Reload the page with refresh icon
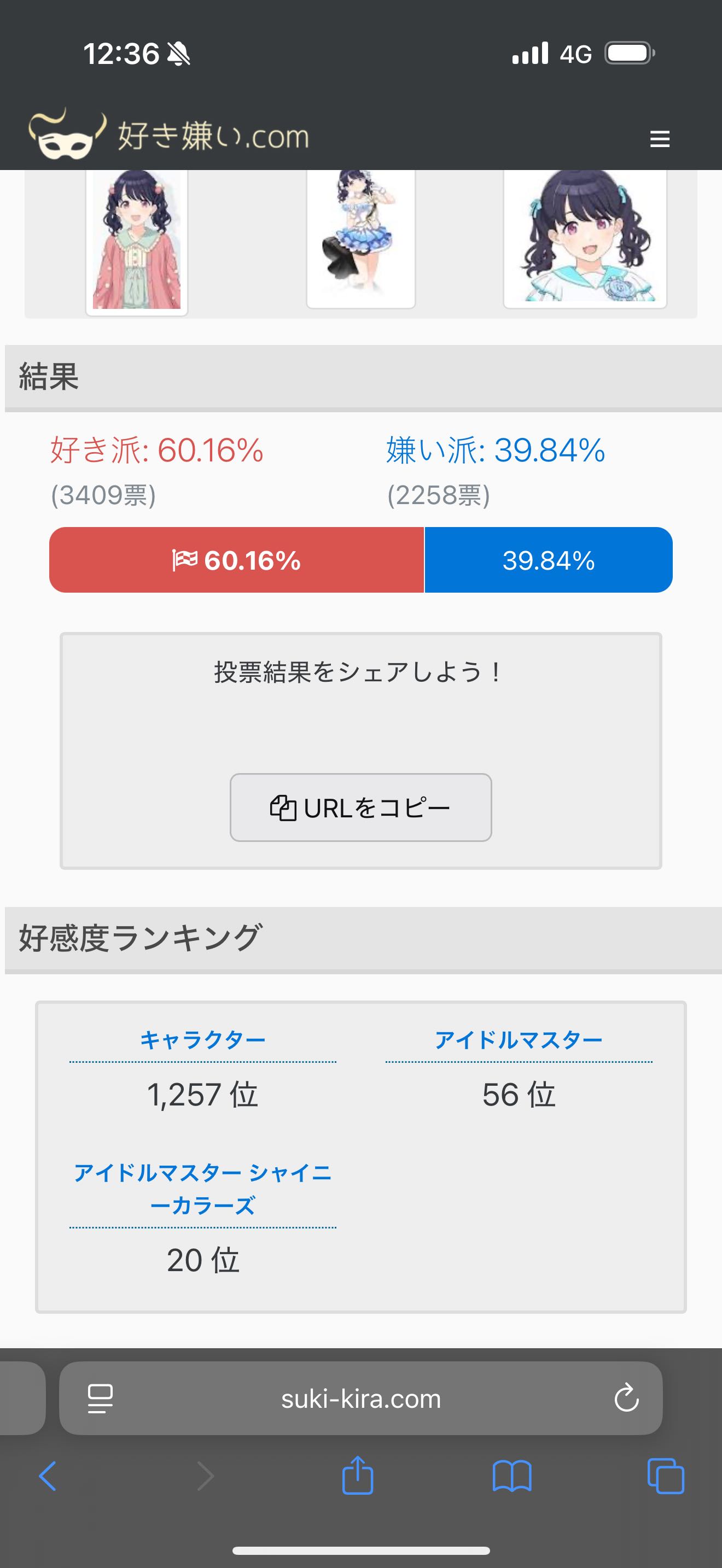722x1568 pixels. pos(626,1398)
